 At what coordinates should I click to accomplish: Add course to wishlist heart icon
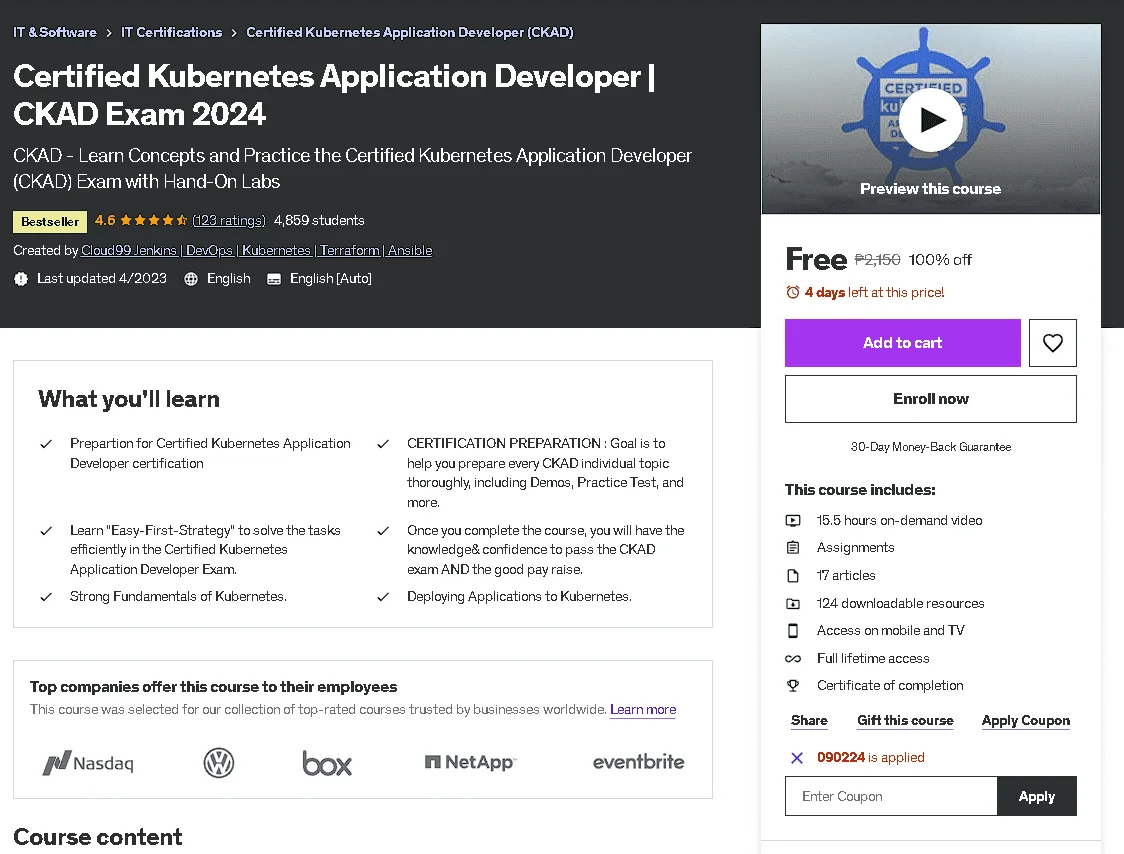(1052, 343)
